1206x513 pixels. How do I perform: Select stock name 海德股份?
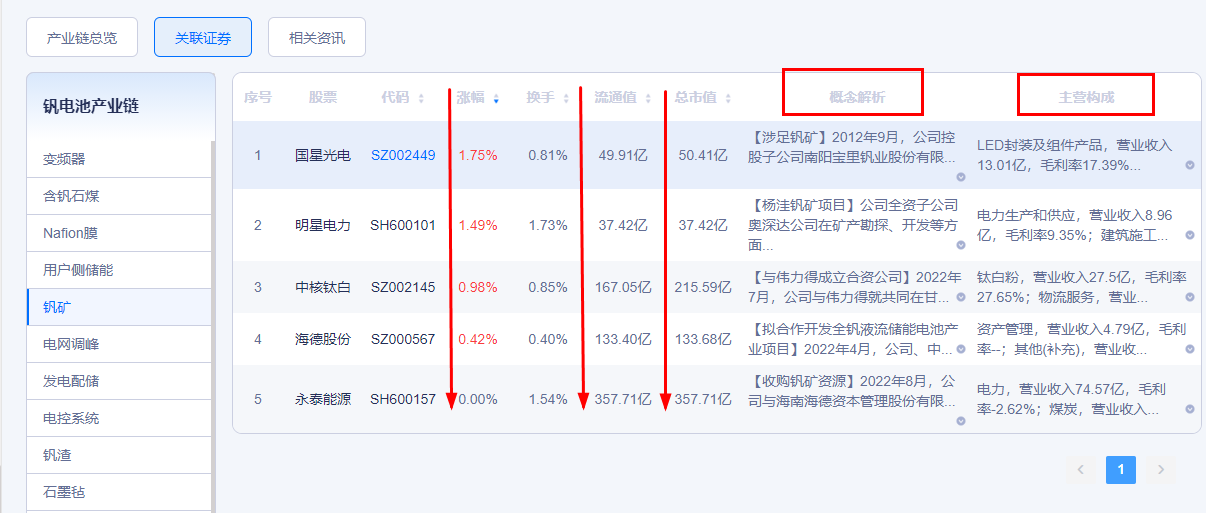pos(323,339)
